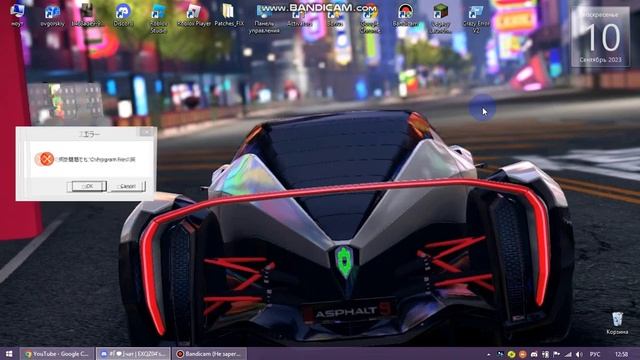Click the calendar date widget showing 10
640x360 pixels.
[601, 38]
